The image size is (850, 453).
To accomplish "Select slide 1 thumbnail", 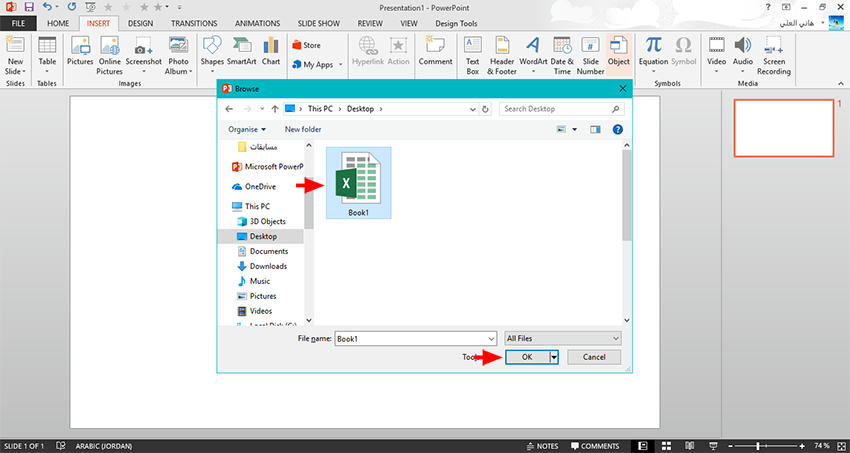I will (x=784, y=128).
